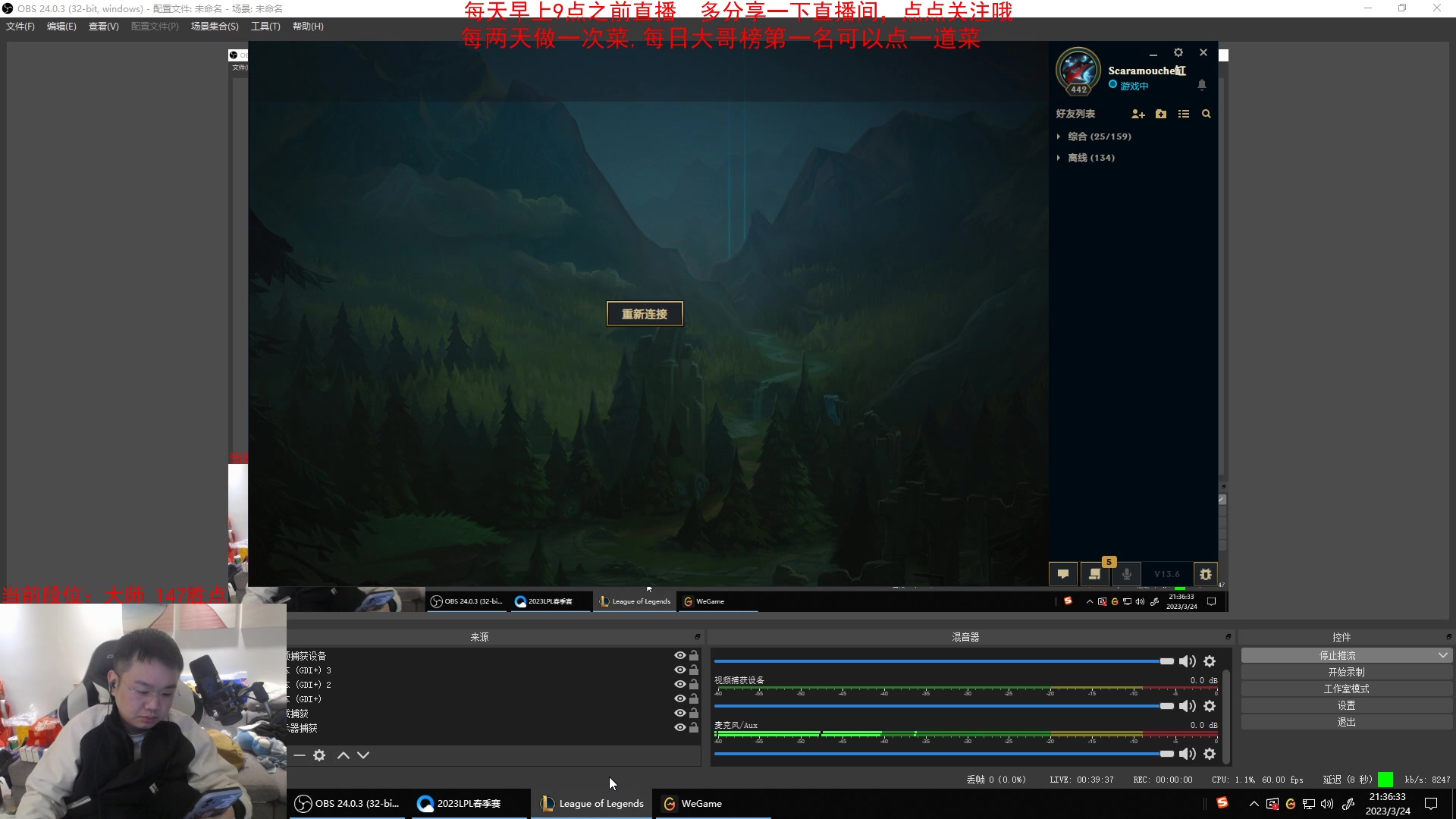Adjust the 视频捕获设备 volume slider
This screenshot has width=1456, height=819.
pos(944,706)
